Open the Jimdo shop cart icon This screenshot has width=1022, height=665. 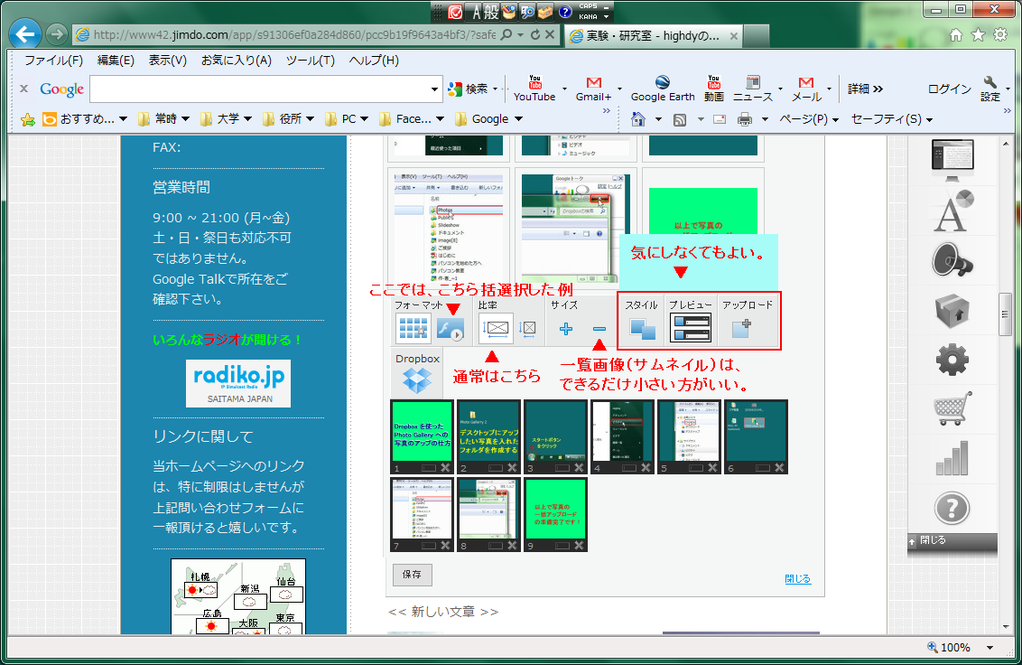(952, 407)
